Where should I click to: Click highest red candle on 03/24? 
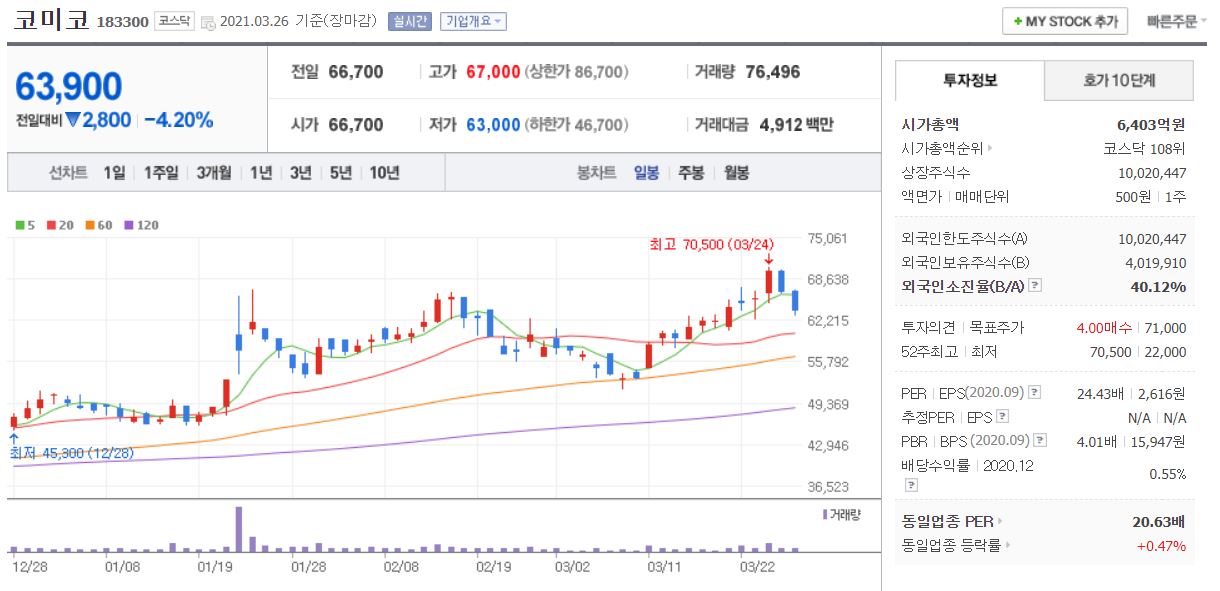pyautogui.click(x=768, y=281)
